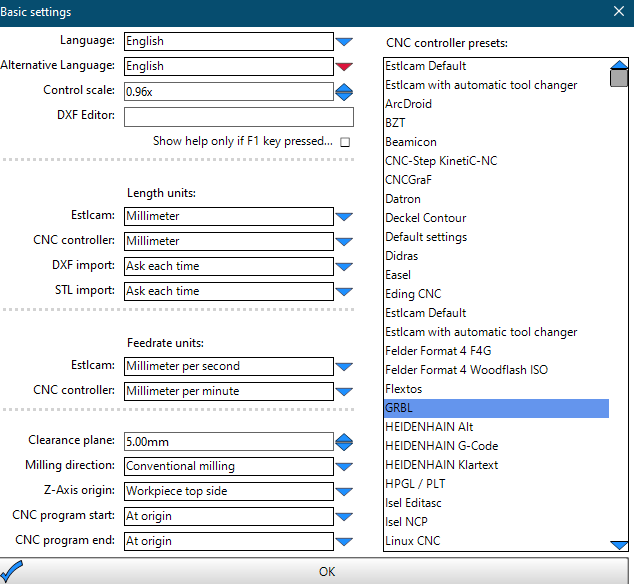Screen dimensions: 634x584
Task: Adjust the Clearance plane stepper
Action: [344, 441]
